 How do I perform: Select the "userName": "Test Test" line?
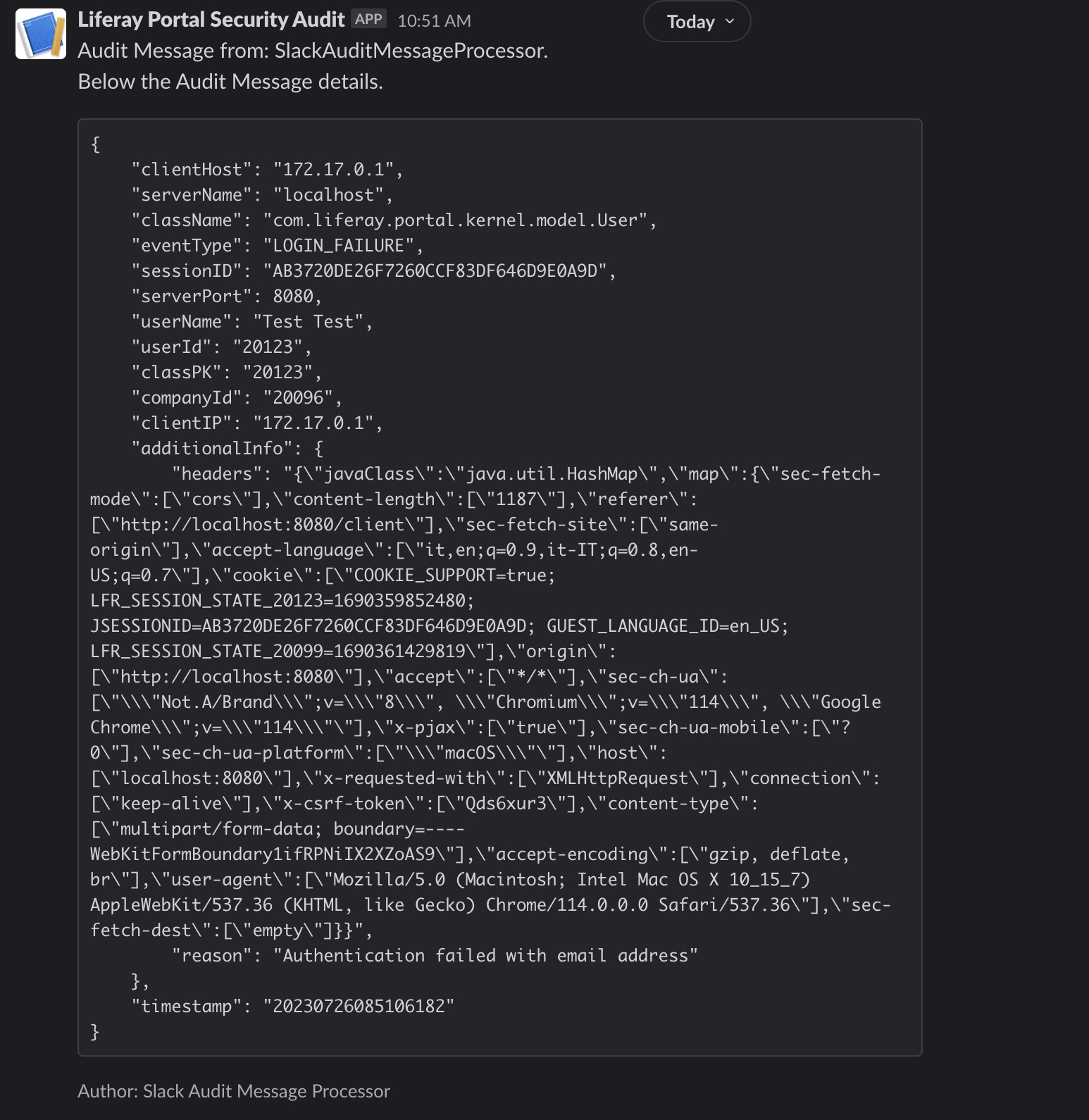point(252,322)
